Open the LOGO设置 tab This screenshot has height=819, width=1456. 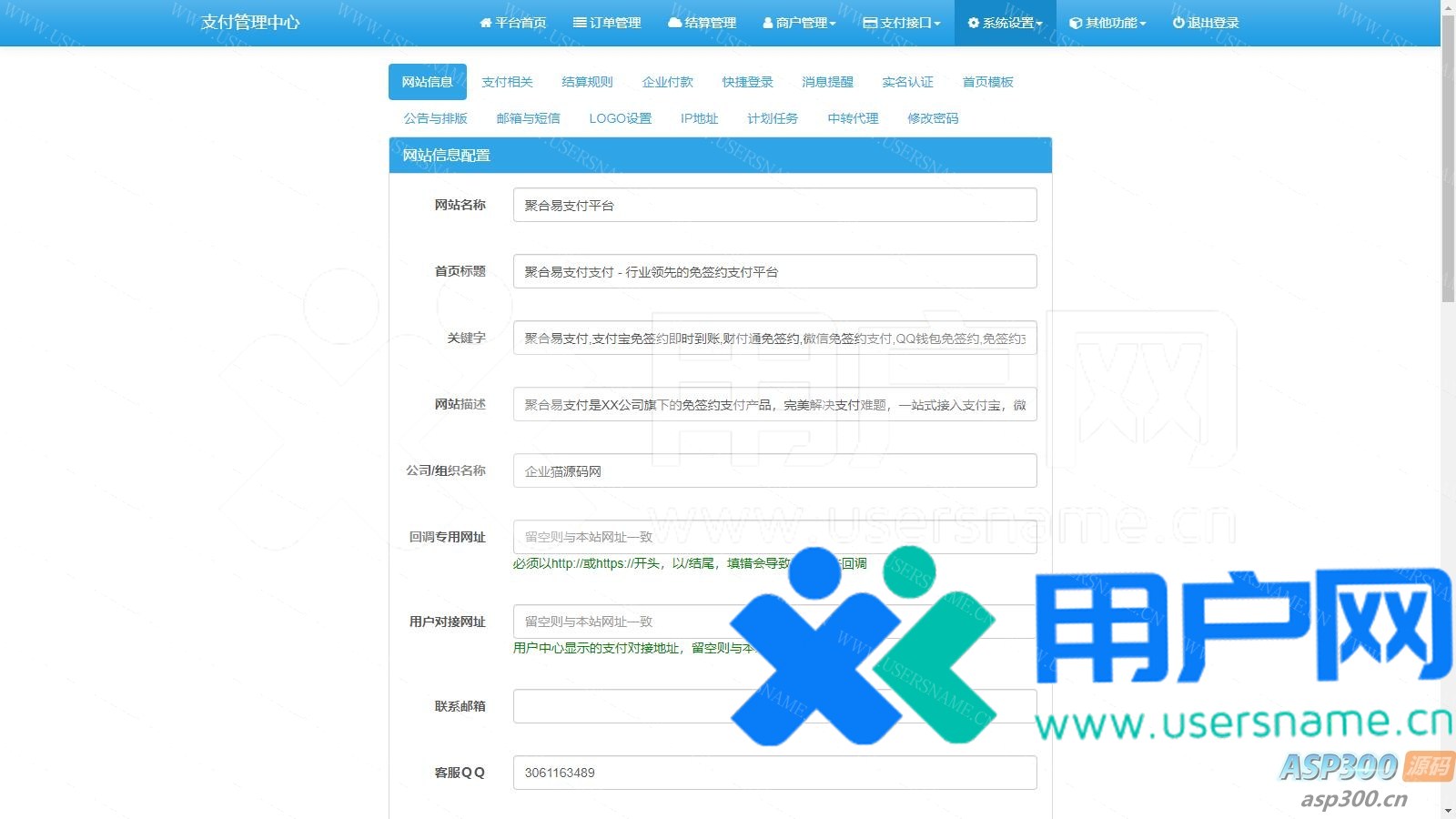[620, 118]
